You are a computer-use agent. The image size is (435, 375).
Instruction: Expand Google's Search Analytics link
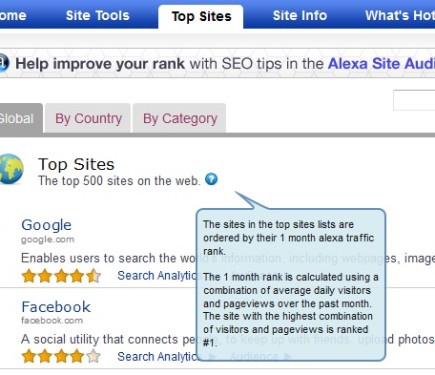coord(157,276)
